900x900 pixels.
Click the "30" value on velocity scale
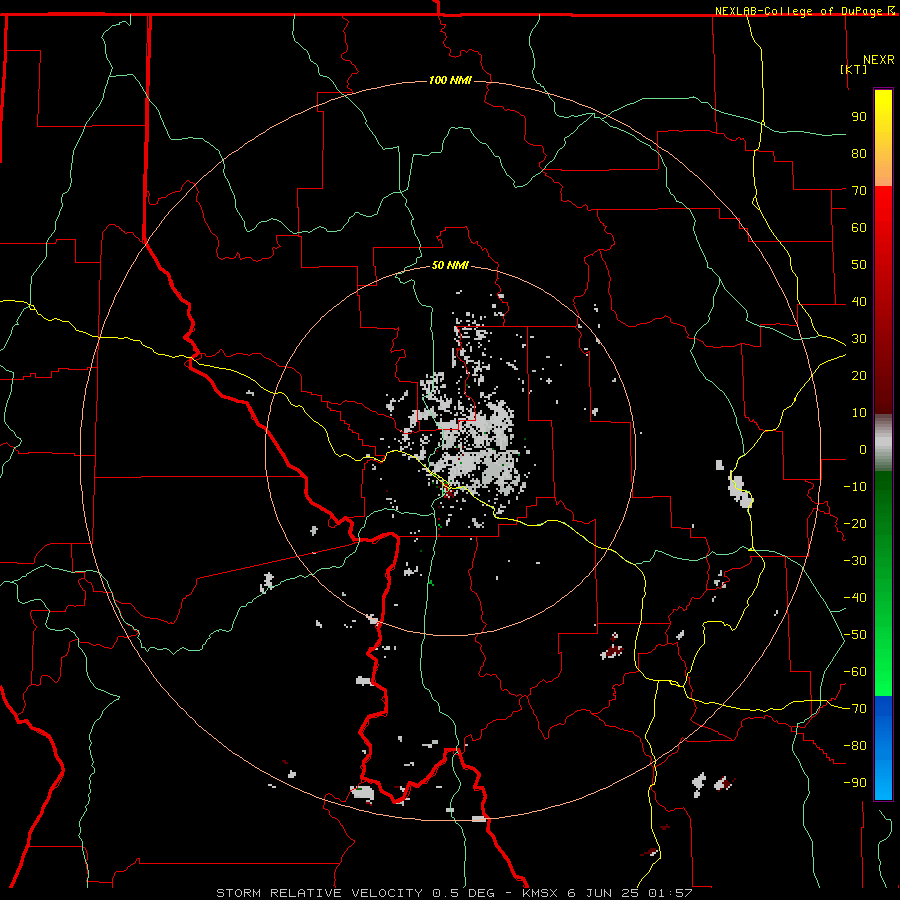coord(859,339)
